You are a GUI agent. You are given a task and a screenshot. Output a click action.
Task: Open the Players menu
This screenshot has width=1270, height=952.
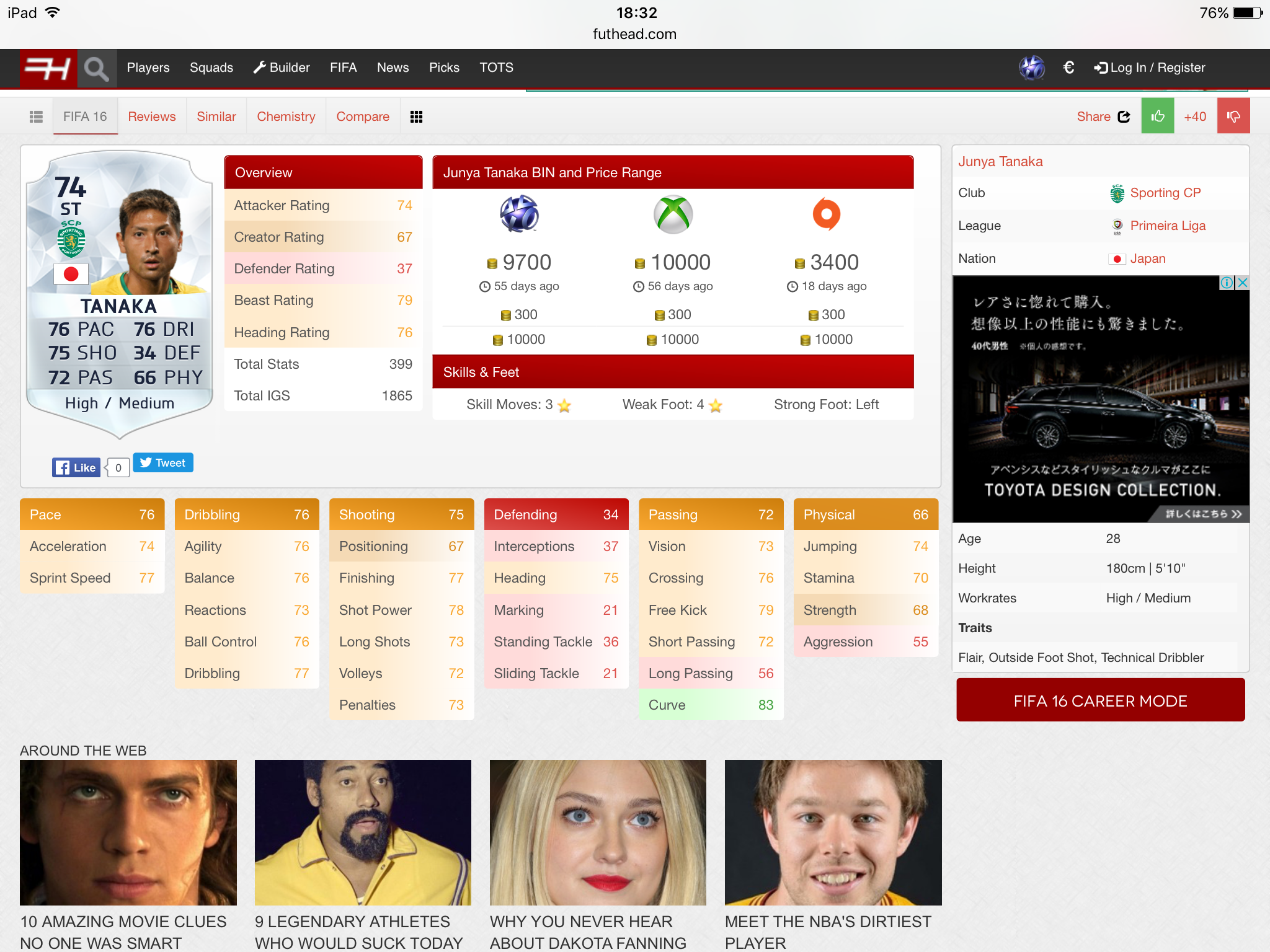tap(148, 68)
